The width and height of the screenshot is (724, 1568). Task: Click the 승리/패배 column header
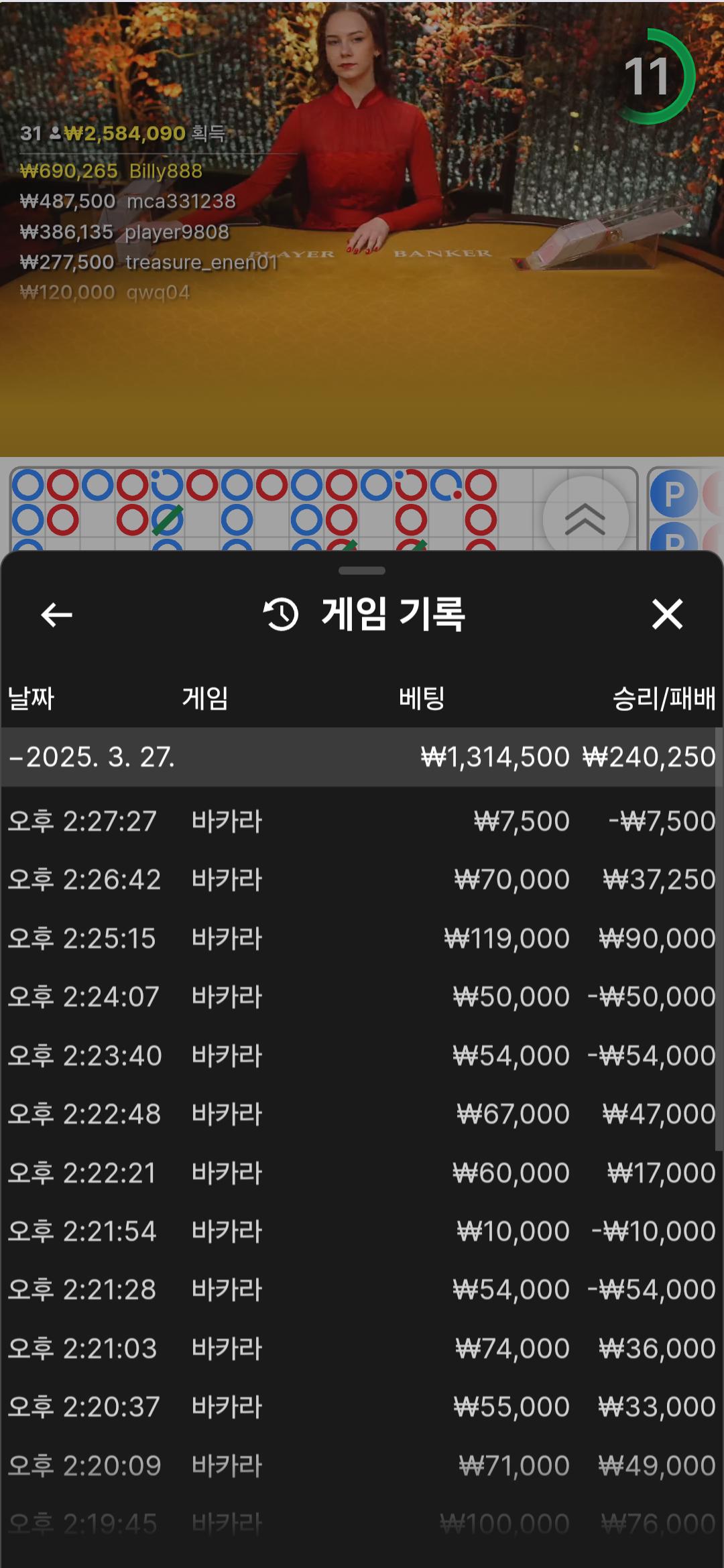(x=664, y=698)
